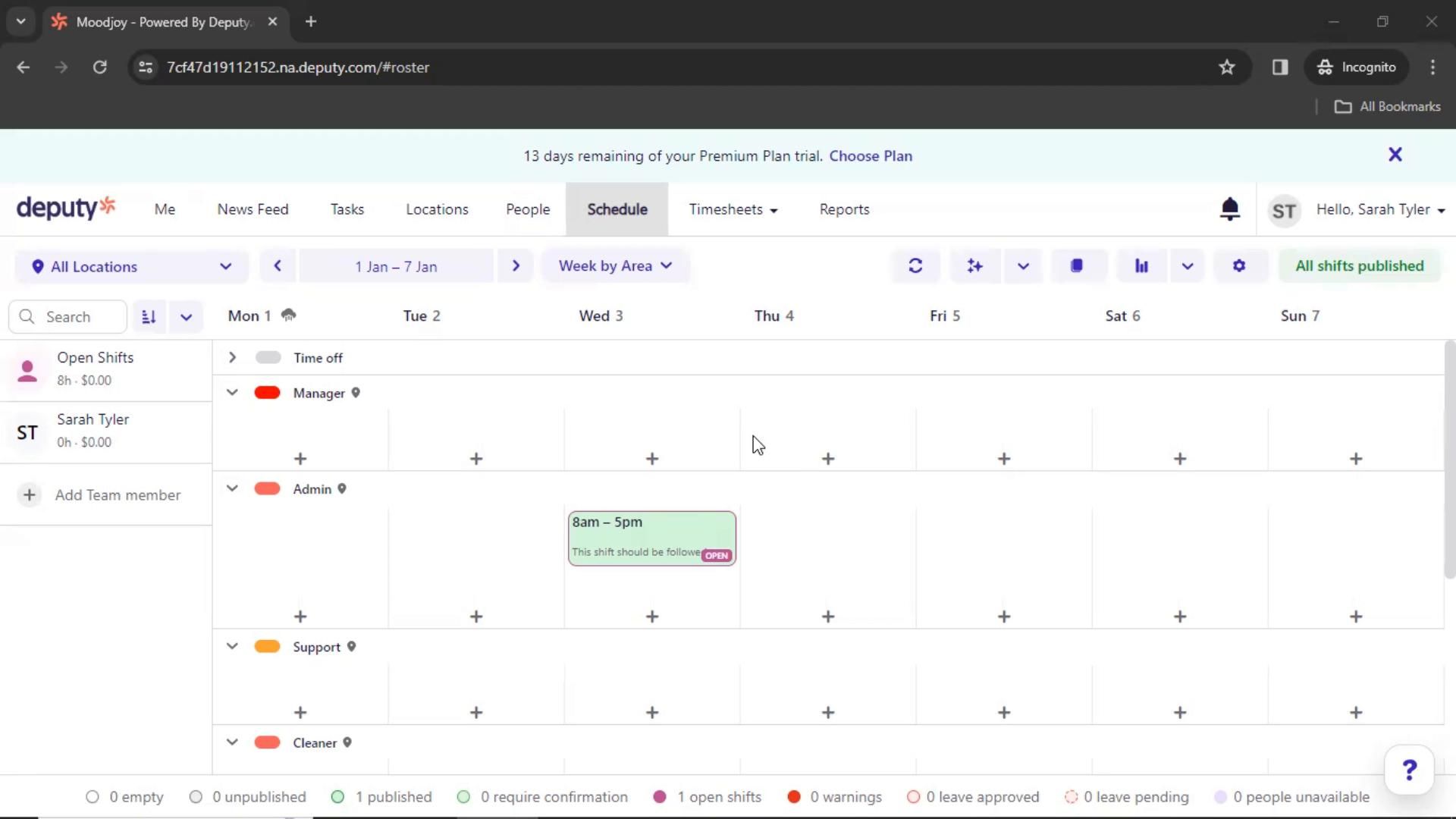The height and width of the screenshot is (819, 1456).
Task: Go to next week arrow
Action: 516,266
